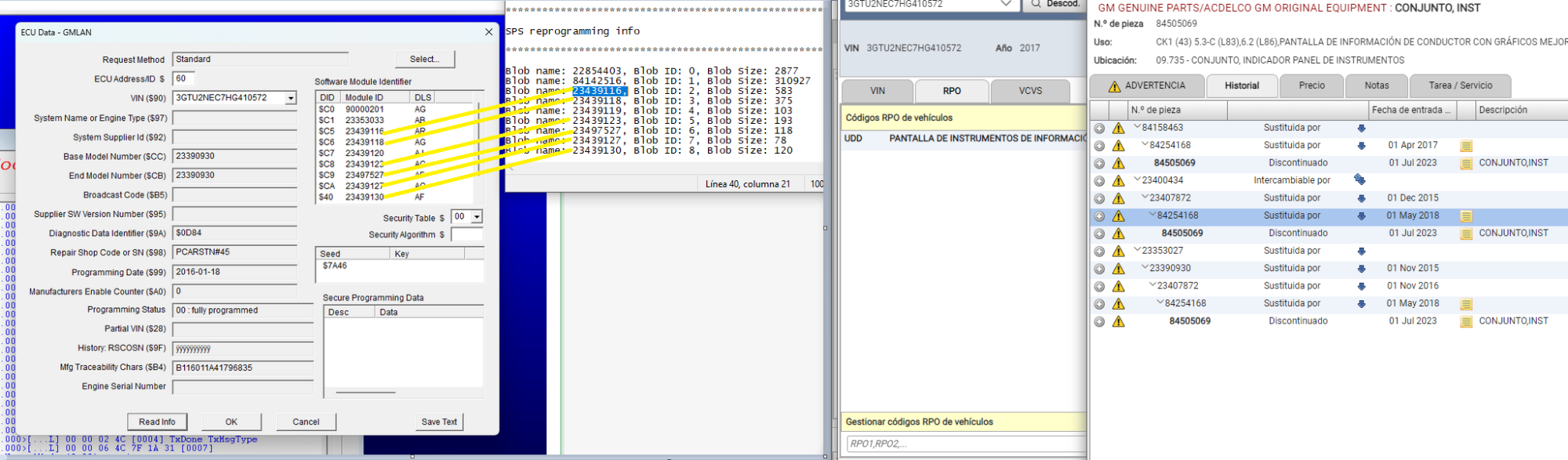The image size is (1568, 460).
Task: Collapse the 23390930 tree node
Action: pos(1145,267)
